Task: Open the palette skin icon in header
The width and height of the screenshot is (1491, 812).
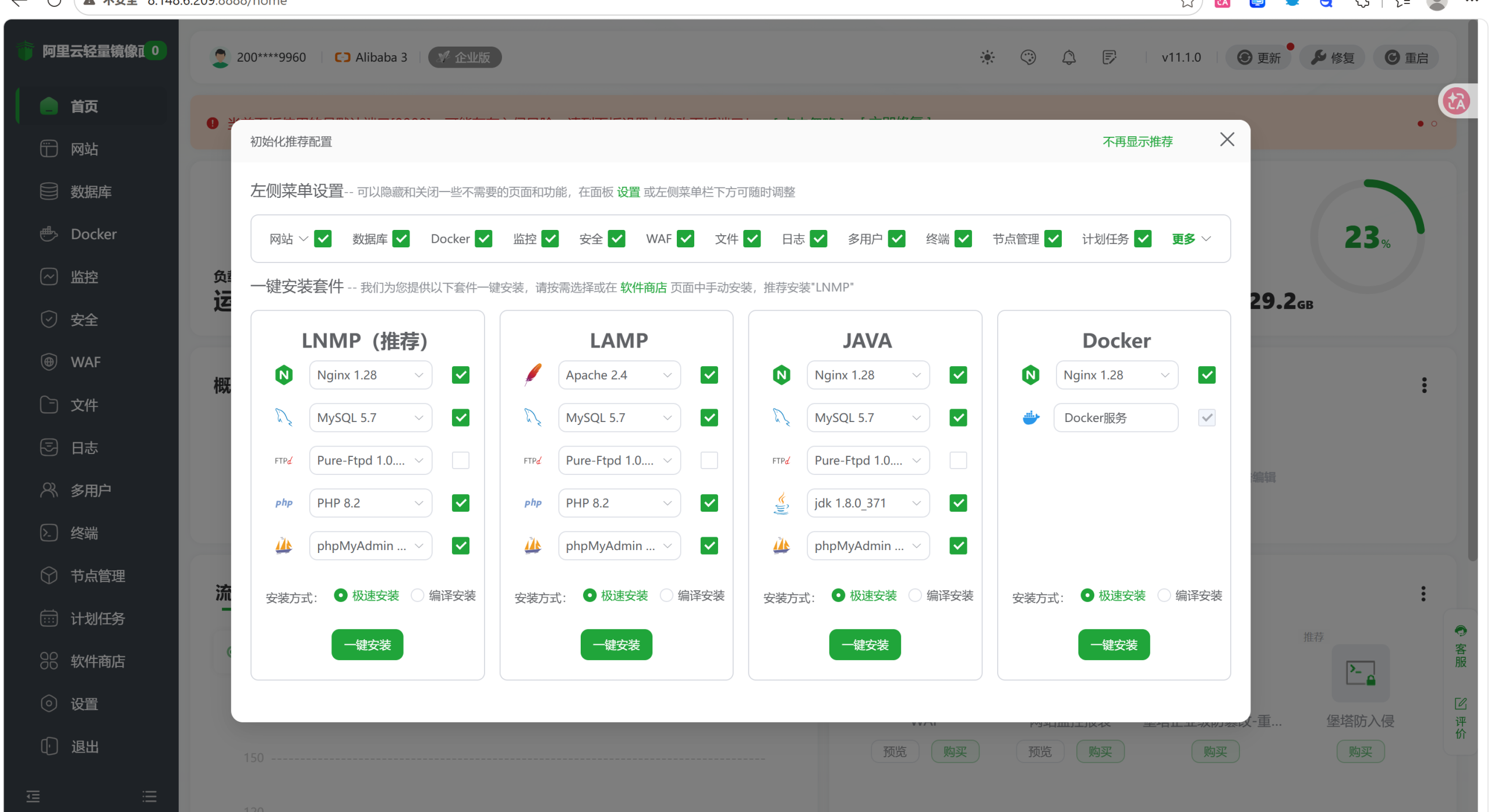Action: coord(1028,57)
